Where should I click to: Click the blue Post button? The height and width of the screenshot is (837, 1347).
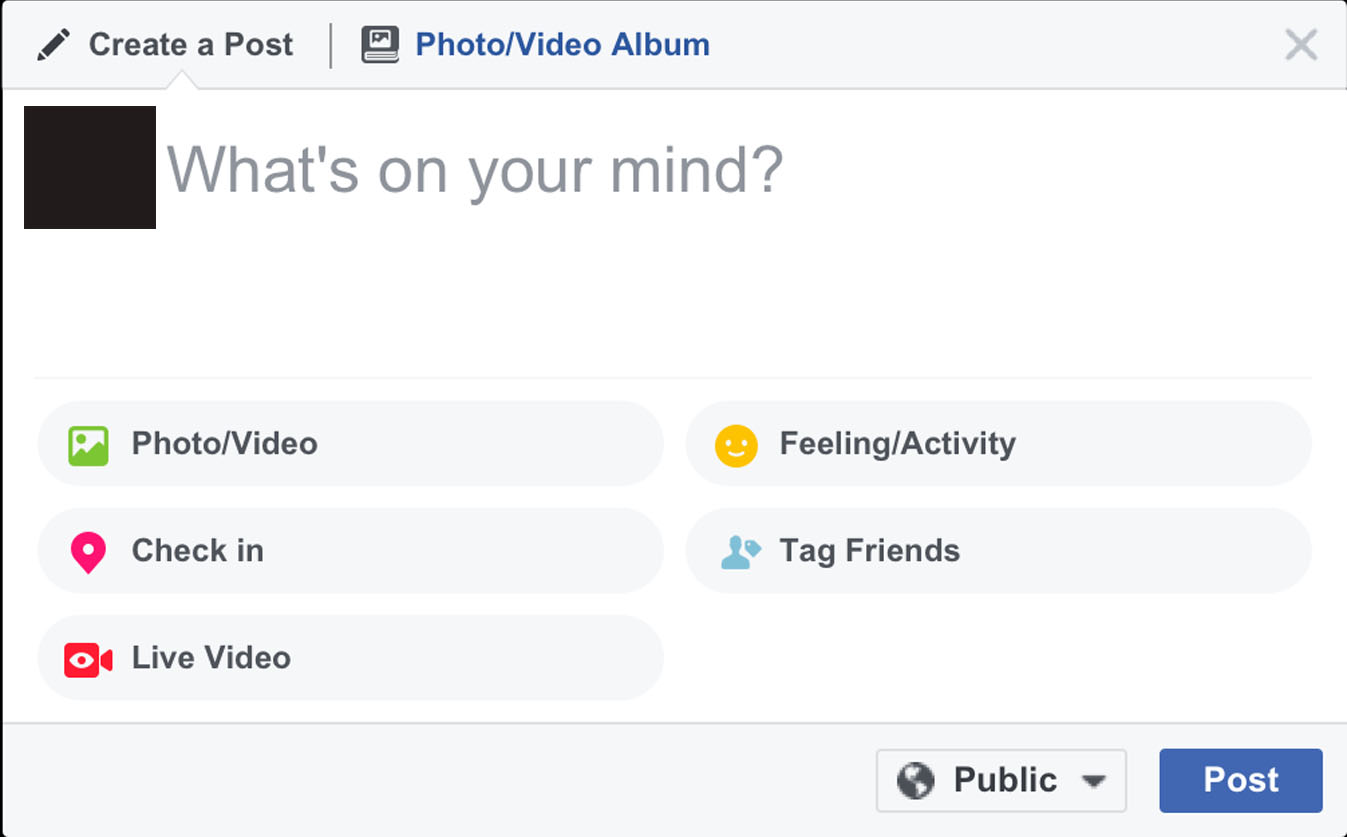pyautogui.click(x=1241, y=780)
